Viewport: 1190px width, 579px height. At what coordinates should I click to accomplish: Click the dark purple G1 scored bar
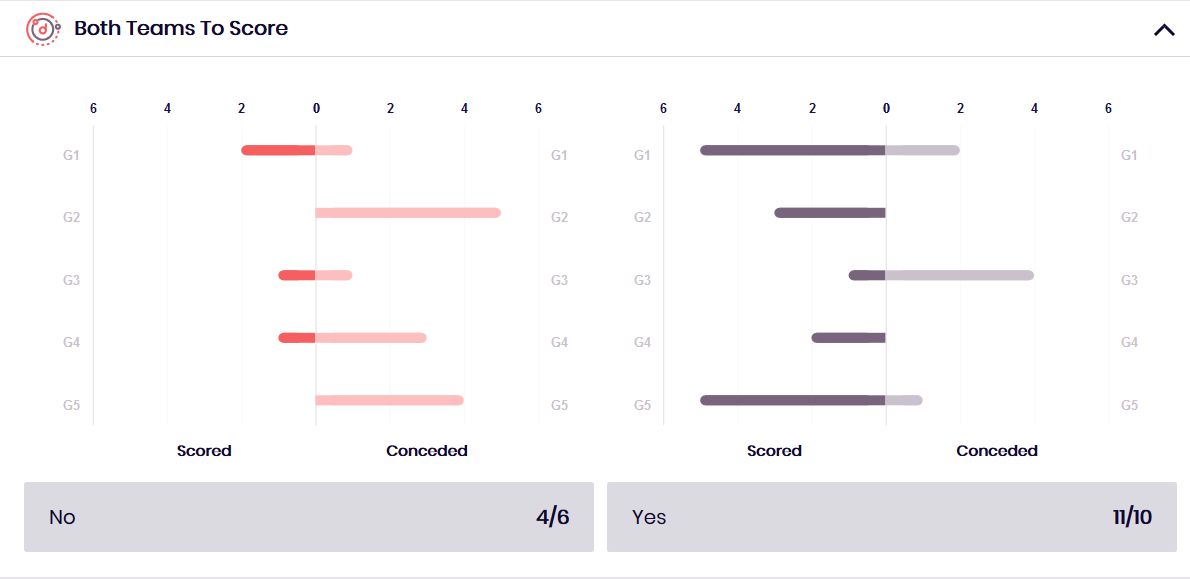pos(792,150)
